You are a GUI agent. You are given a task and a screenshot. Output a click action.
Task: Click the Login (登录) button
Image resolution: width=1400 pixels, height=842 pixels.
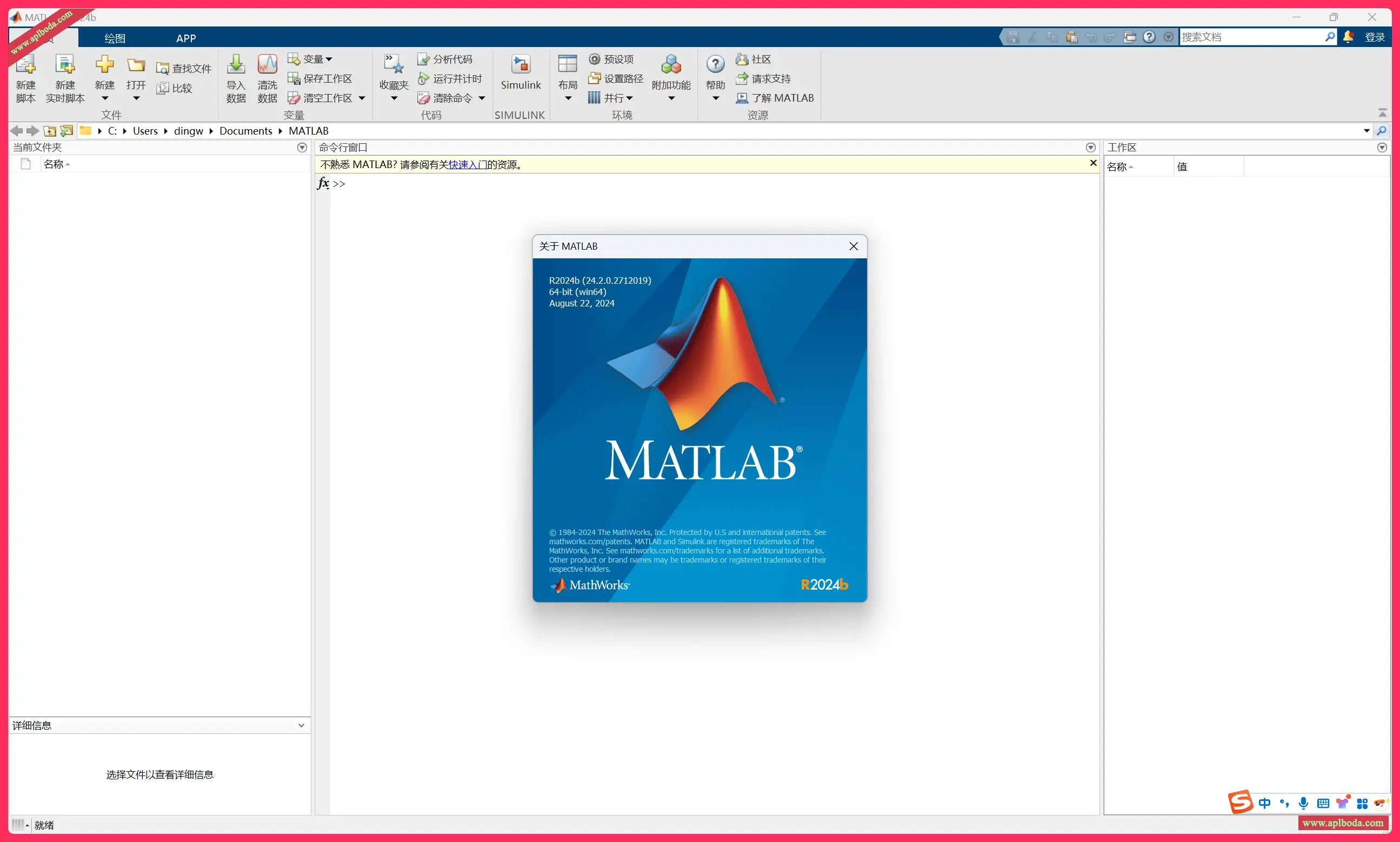click(x=1375, y=37)
